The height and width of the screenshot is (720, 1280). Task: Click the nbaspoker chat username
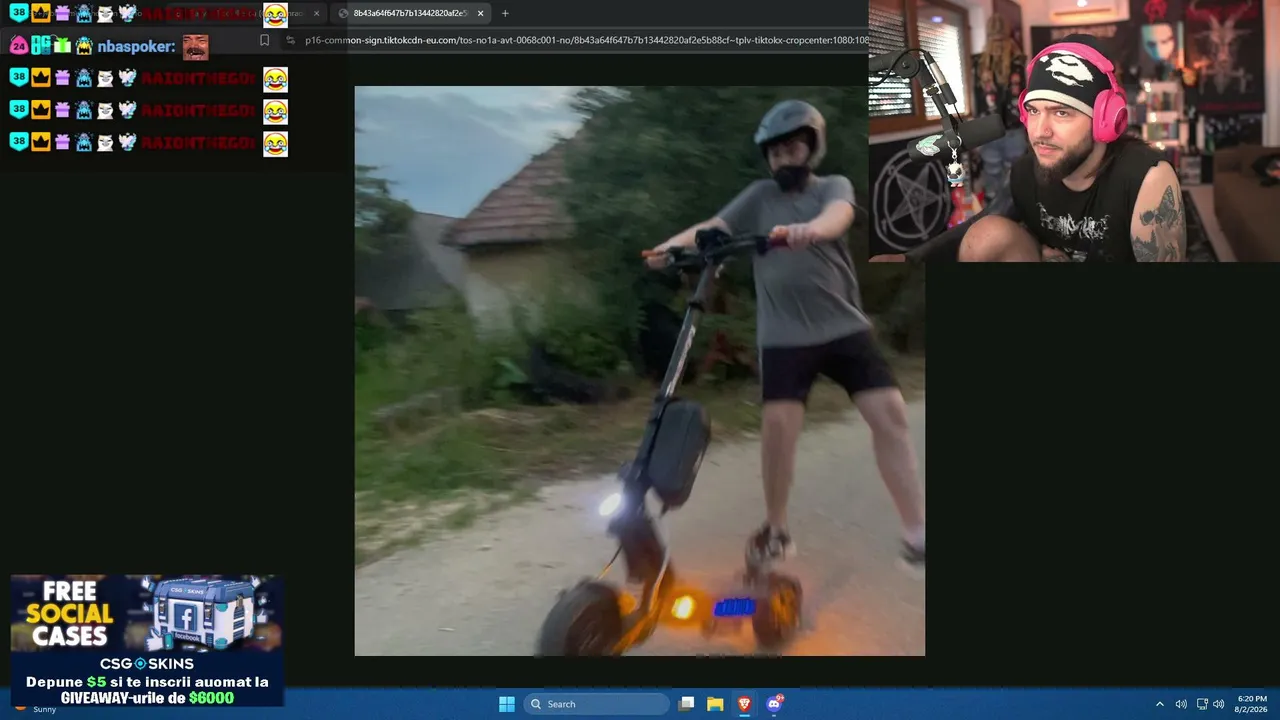136,46
